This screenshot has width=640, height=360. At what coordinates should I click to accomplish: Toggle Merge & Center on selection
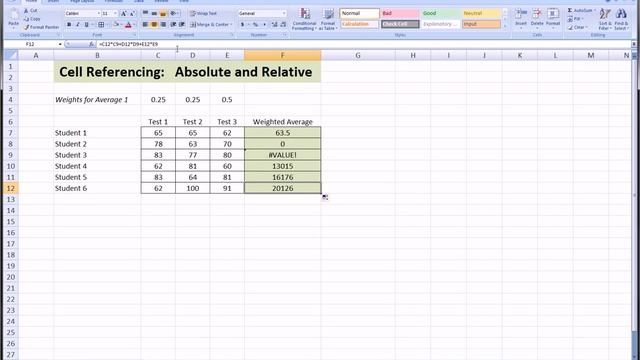click(211, 24)
